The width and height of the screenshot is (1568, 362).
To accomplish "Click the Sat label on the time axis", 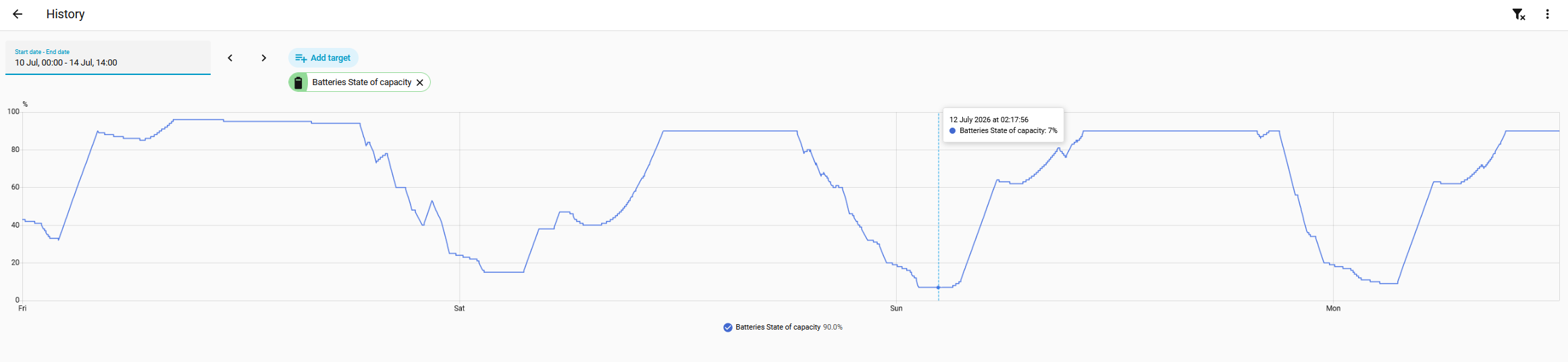I will (459, 309).
